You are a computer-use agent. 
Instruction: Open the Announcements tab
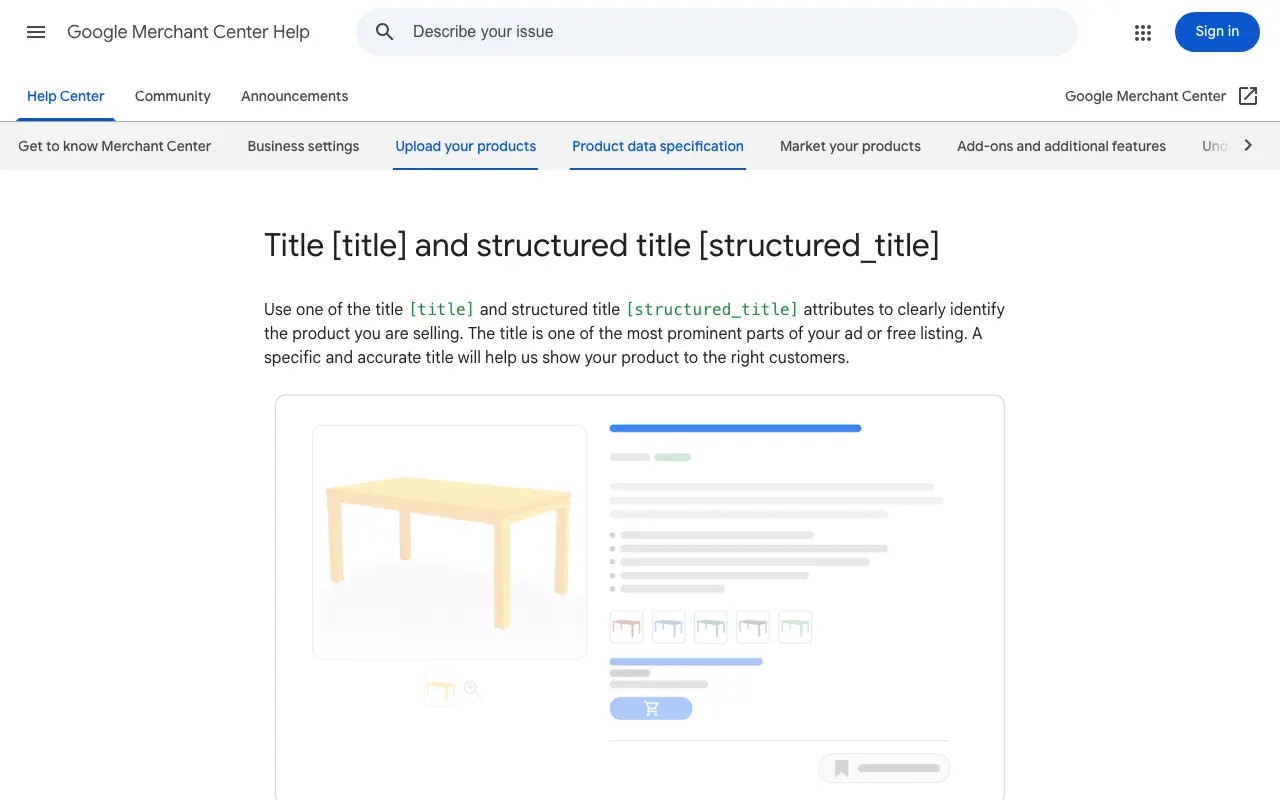[295, 96]
